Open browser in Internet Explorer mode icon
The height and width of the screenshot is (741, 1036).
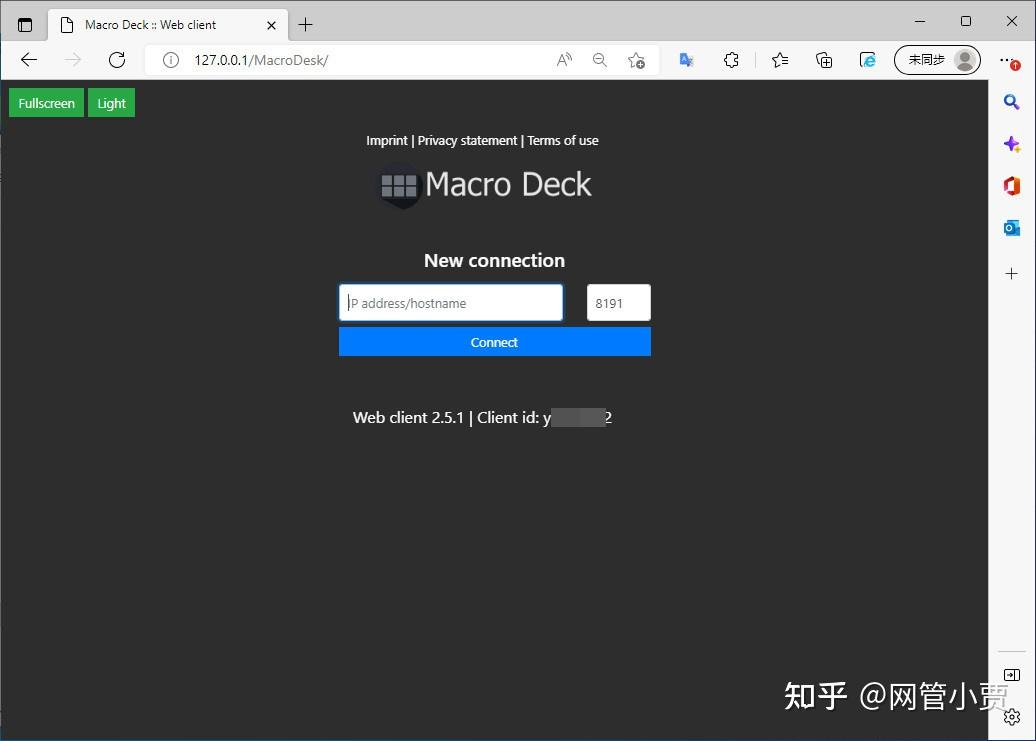pyautogui.click(x=867, y=60)
